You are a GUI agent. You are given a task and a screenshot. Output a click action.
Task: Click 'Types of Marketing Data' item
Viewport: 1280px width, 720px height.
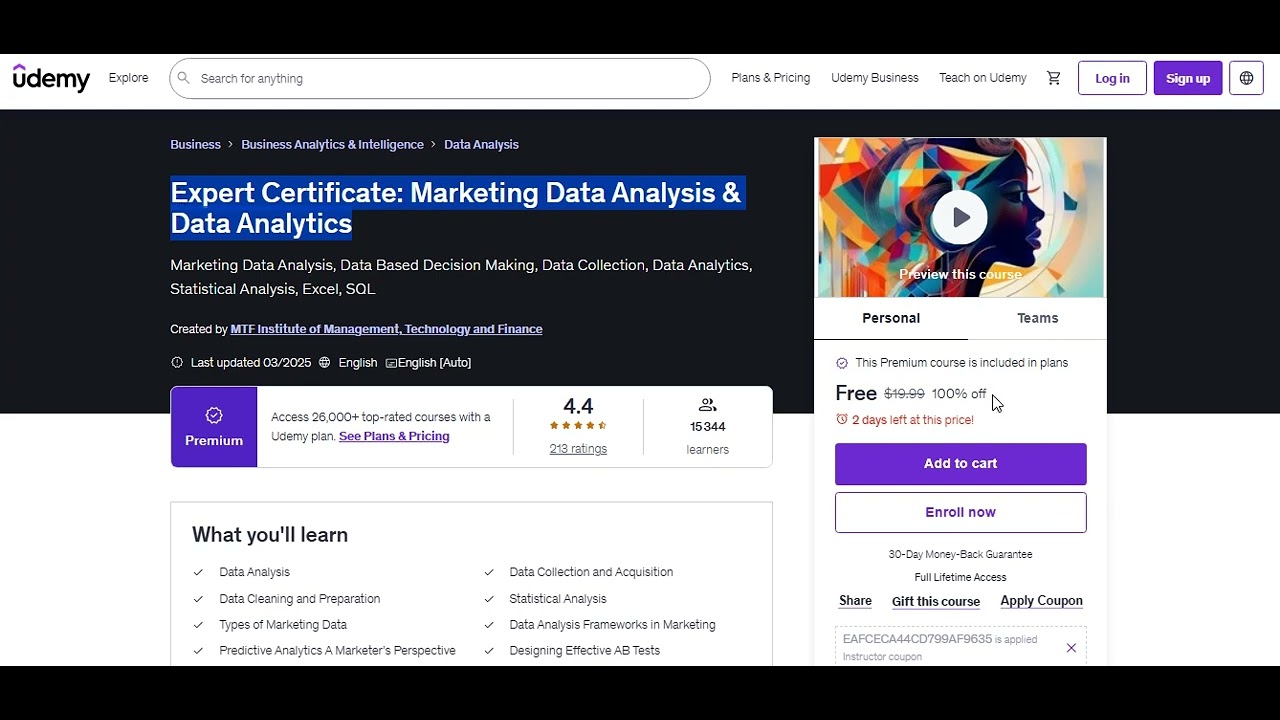(x=283, y=625)
